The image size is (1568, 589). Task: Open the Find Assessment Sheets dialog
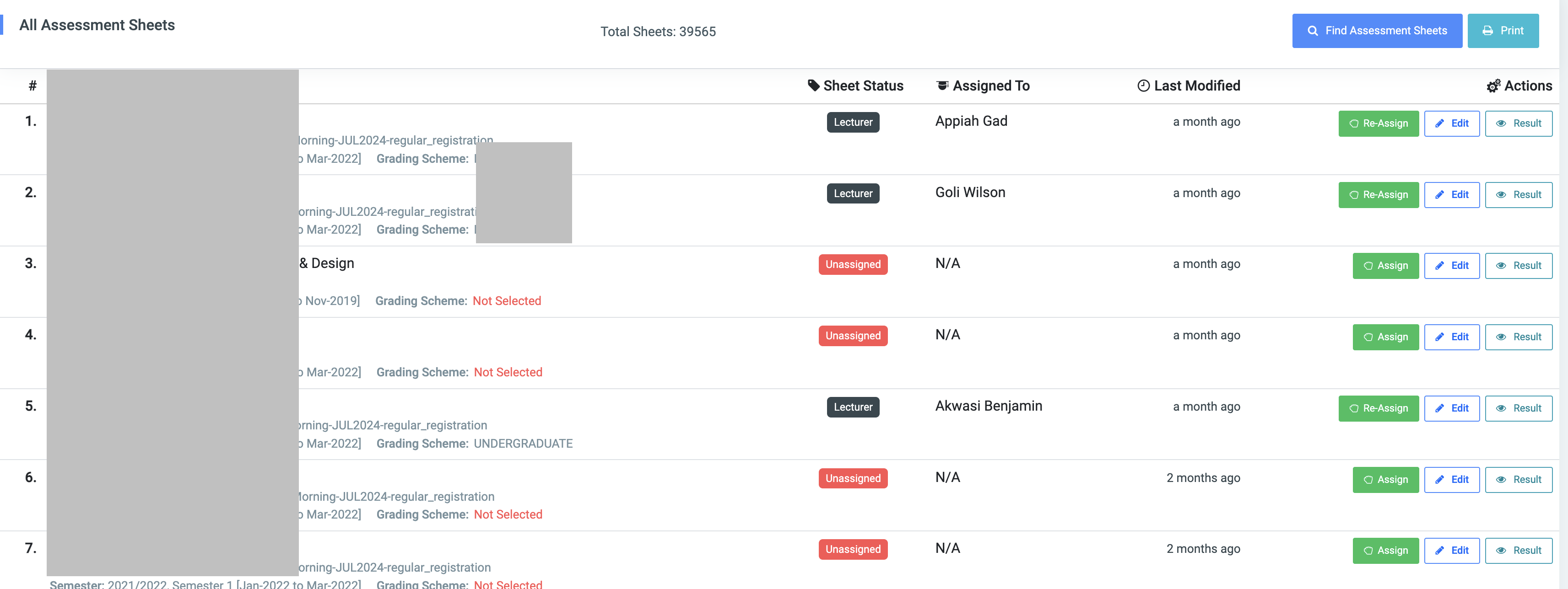pos(1378,31)
